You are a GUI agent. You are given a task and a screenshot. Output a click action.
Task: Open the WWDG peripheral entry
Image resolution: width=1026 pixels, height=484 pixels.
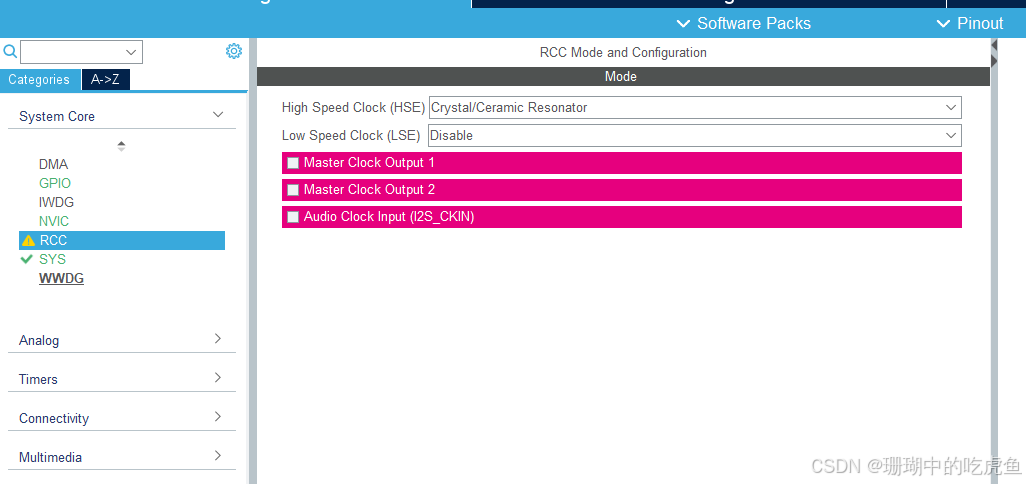(62, 279)
